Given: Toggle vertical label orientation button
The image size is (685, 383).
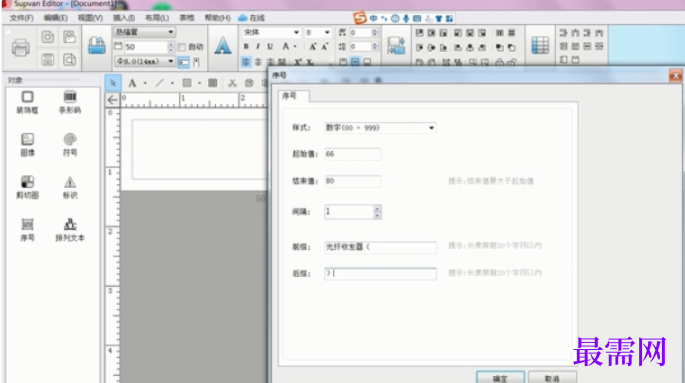Looking at the screenshot, I should (197, 62).
